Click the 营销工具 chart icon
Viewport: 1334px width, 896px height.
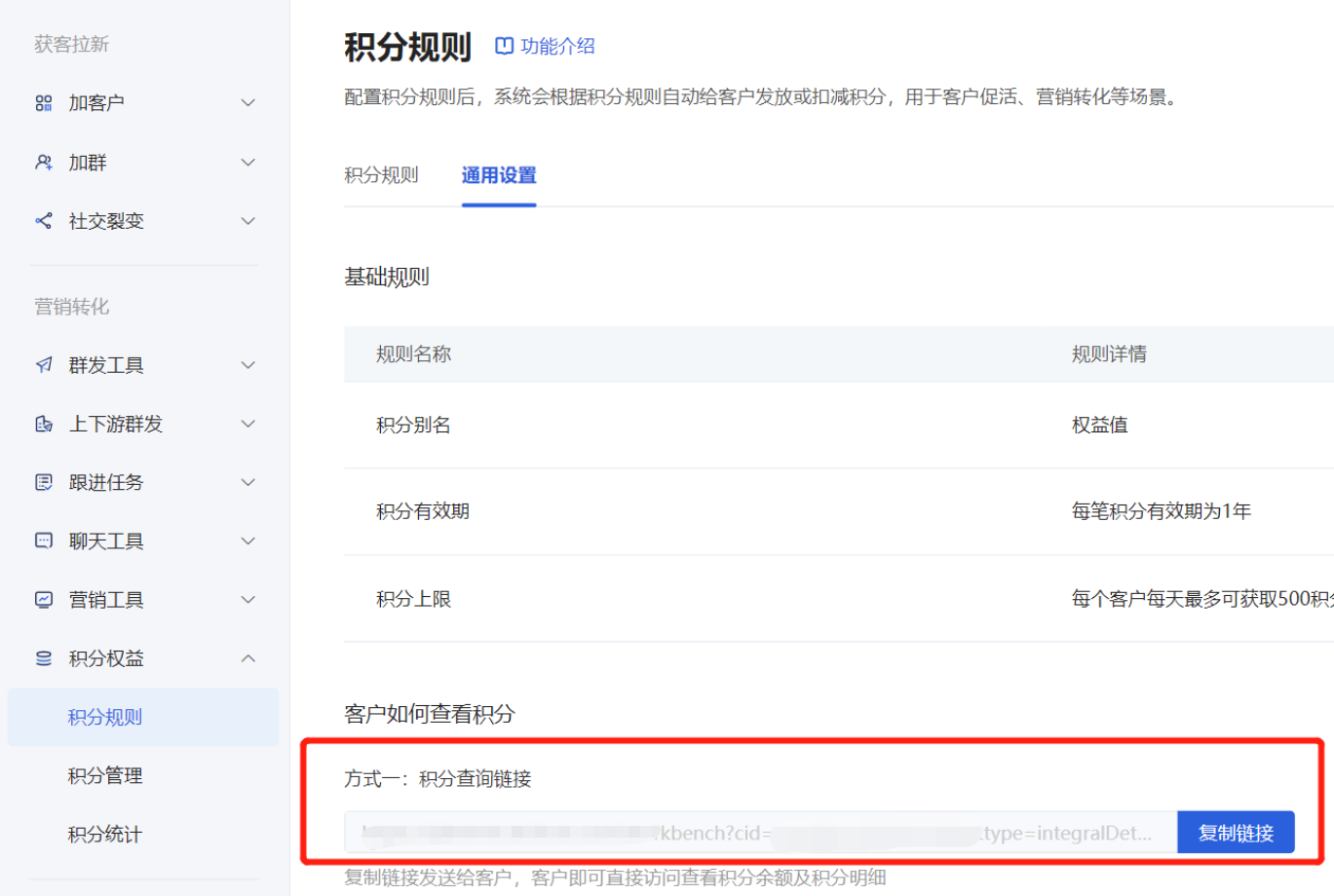[x=44, y=600]
